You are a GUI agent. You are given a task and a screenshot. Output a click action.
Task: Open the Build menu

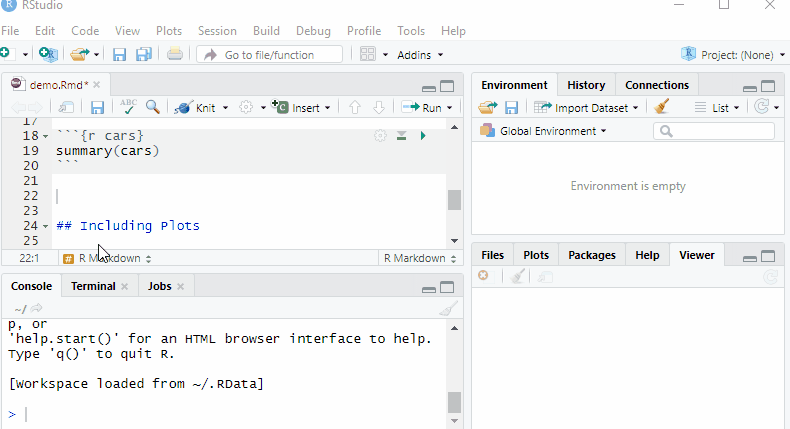[x=266, y=31]
